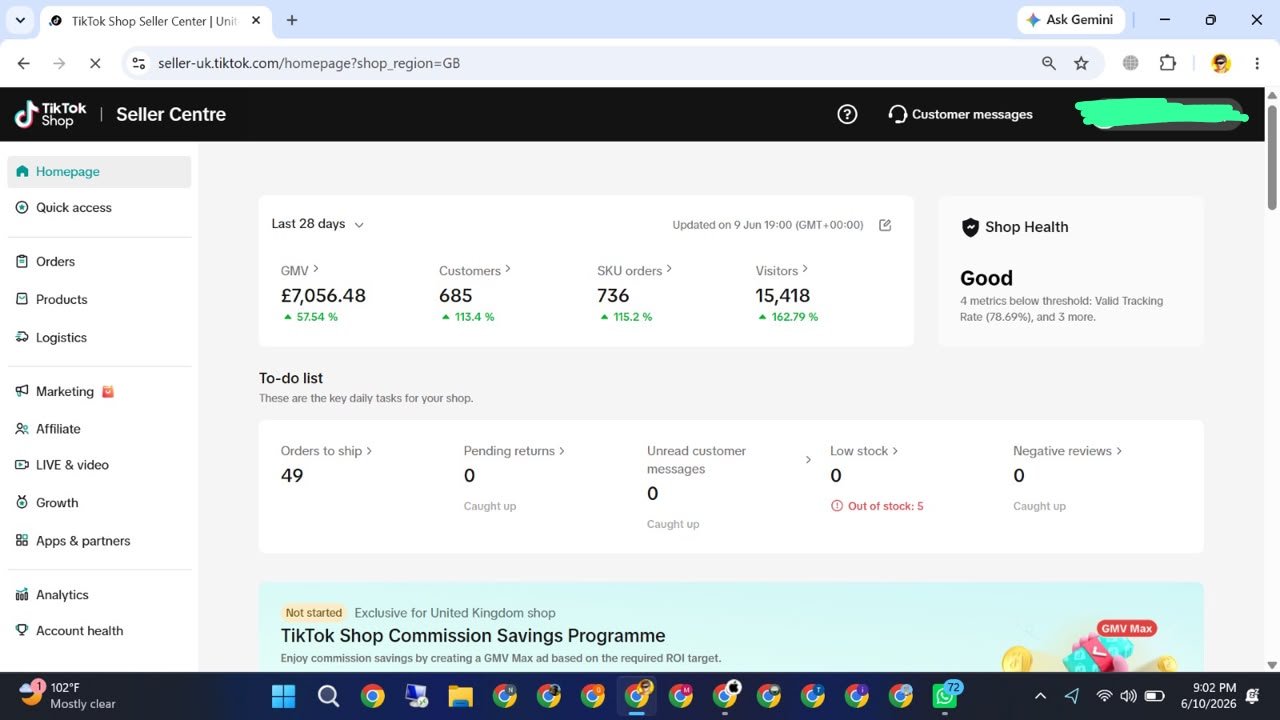Open the help question mark icon
The width and height of the screenshot is (1280, 720).
tap(847, 114)
